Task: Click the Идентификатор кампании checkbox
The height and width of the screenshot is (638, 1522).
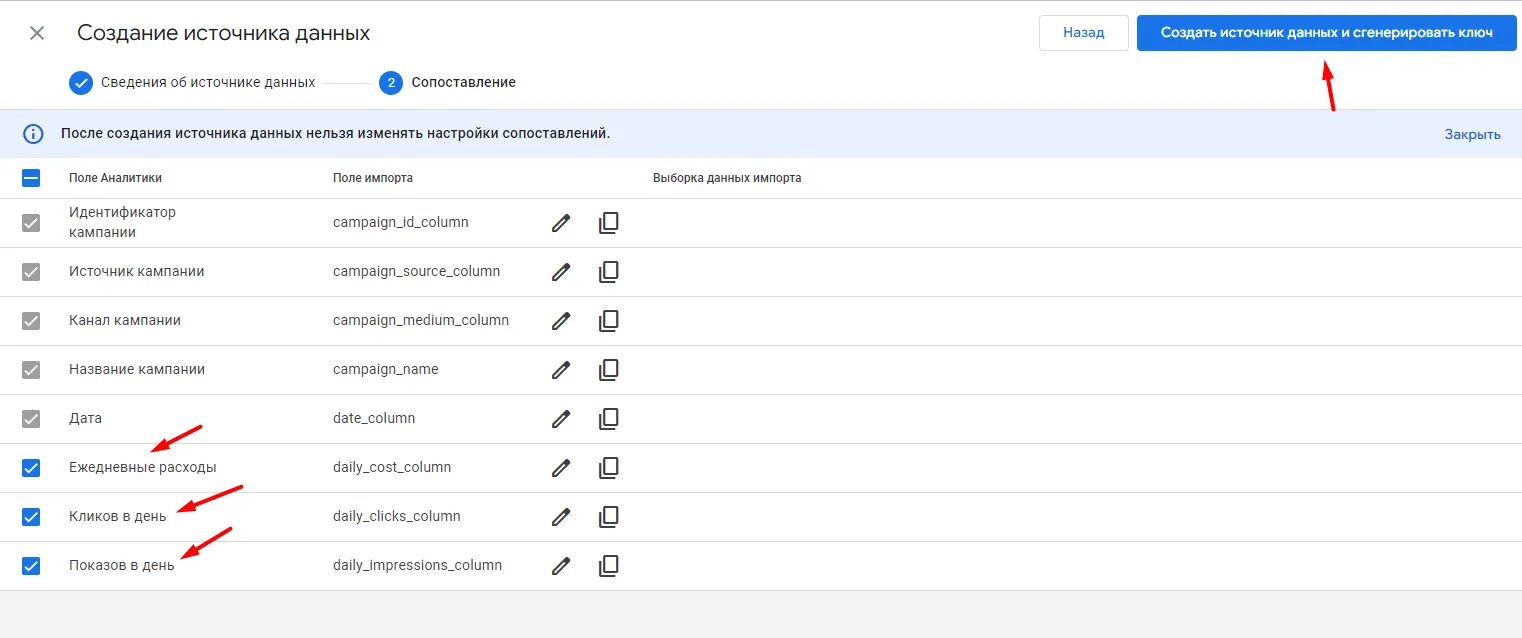Action: [31, 223]
